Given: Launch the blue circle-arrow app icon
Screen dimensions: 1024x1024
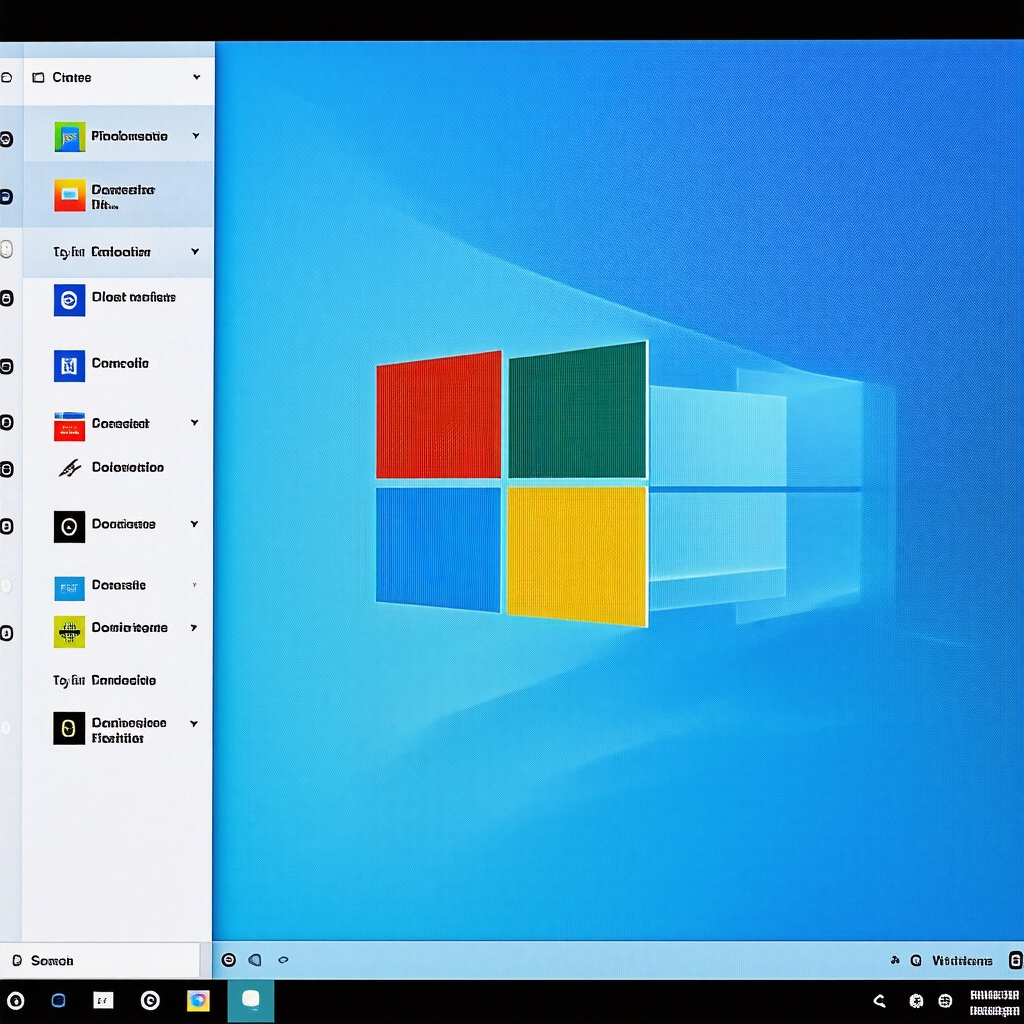Looking at the screenshot, I should tap(69, 300).
